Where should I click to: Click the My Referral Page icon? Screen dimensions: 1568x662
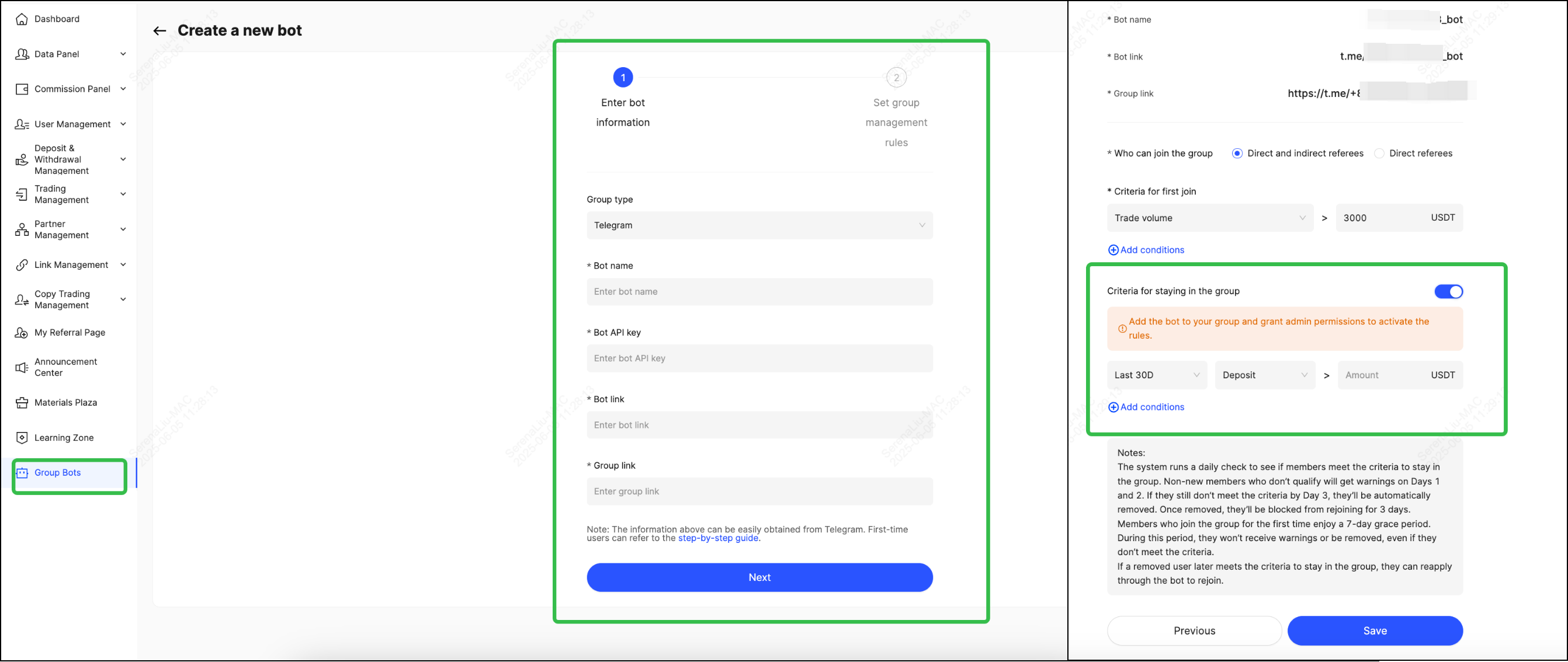(x=22, y=333)
